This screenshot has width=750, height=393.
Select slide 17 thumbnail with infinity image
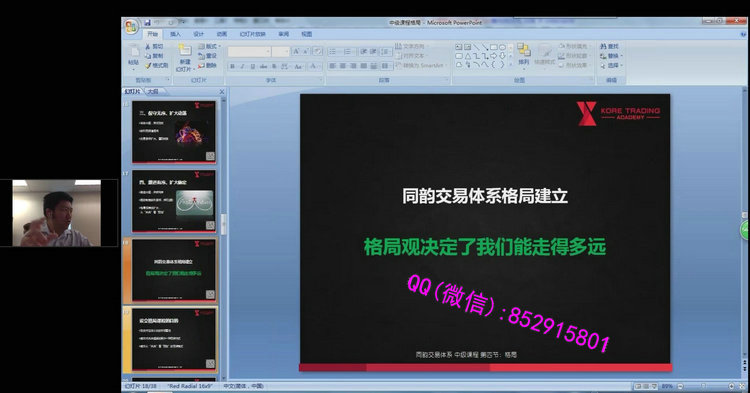174,201
